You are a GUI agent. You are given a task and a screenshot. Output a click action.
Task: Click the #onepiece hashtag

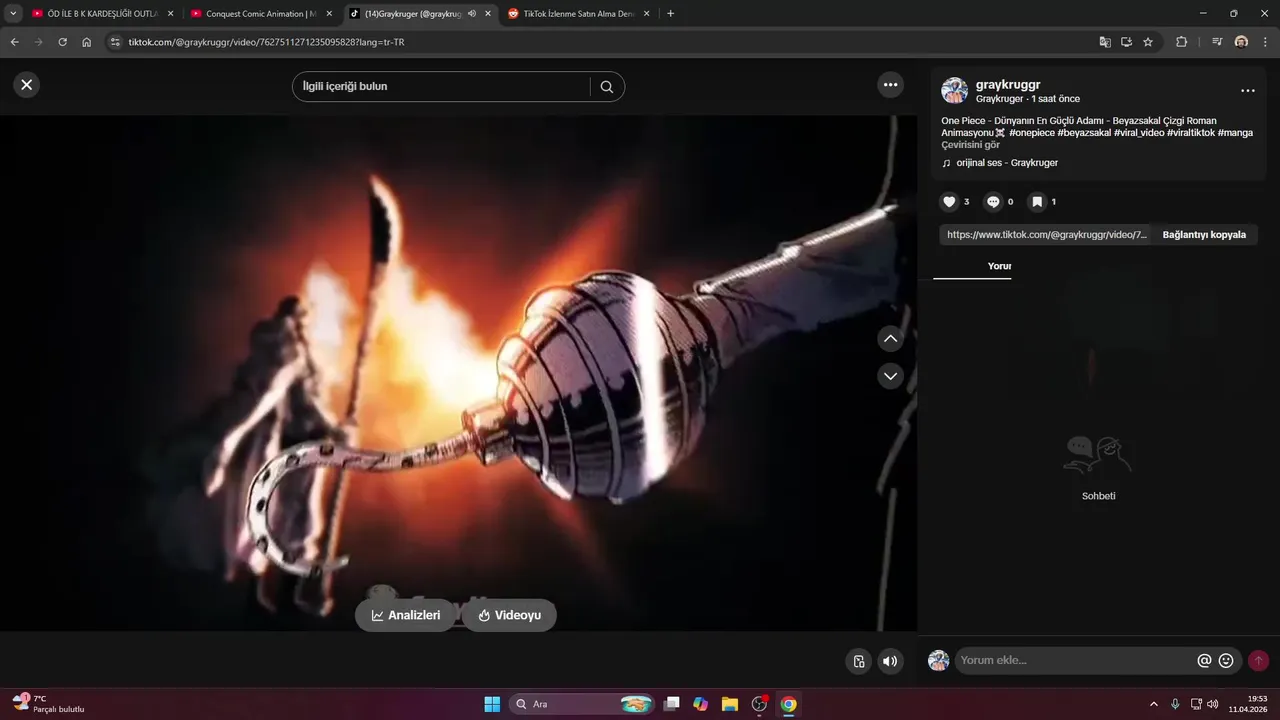1031,133
